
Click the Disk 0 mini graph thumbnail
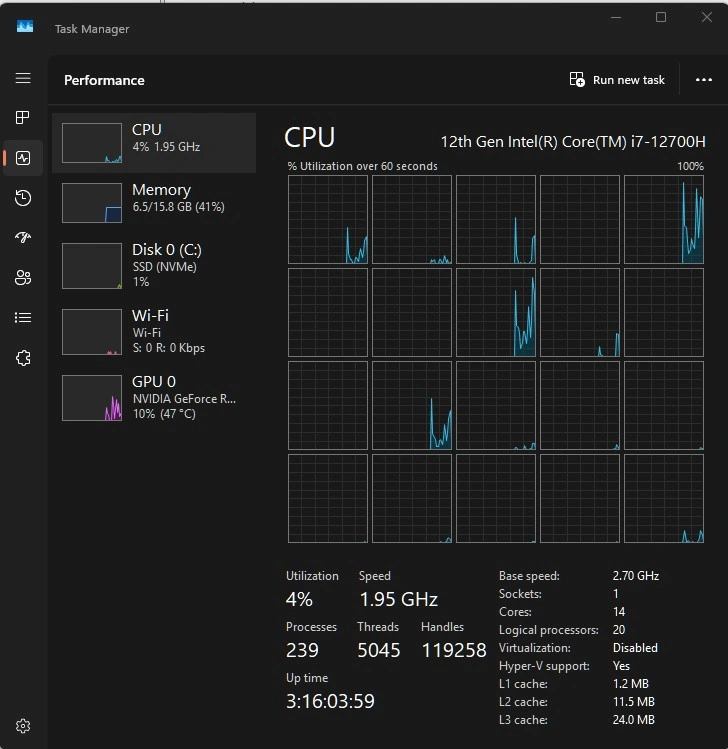(x=92, y=266)
